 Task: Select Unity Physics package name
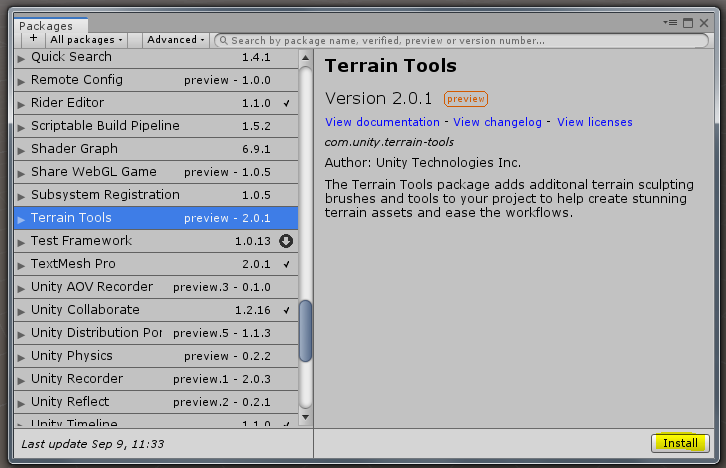[x=72, y=356]
